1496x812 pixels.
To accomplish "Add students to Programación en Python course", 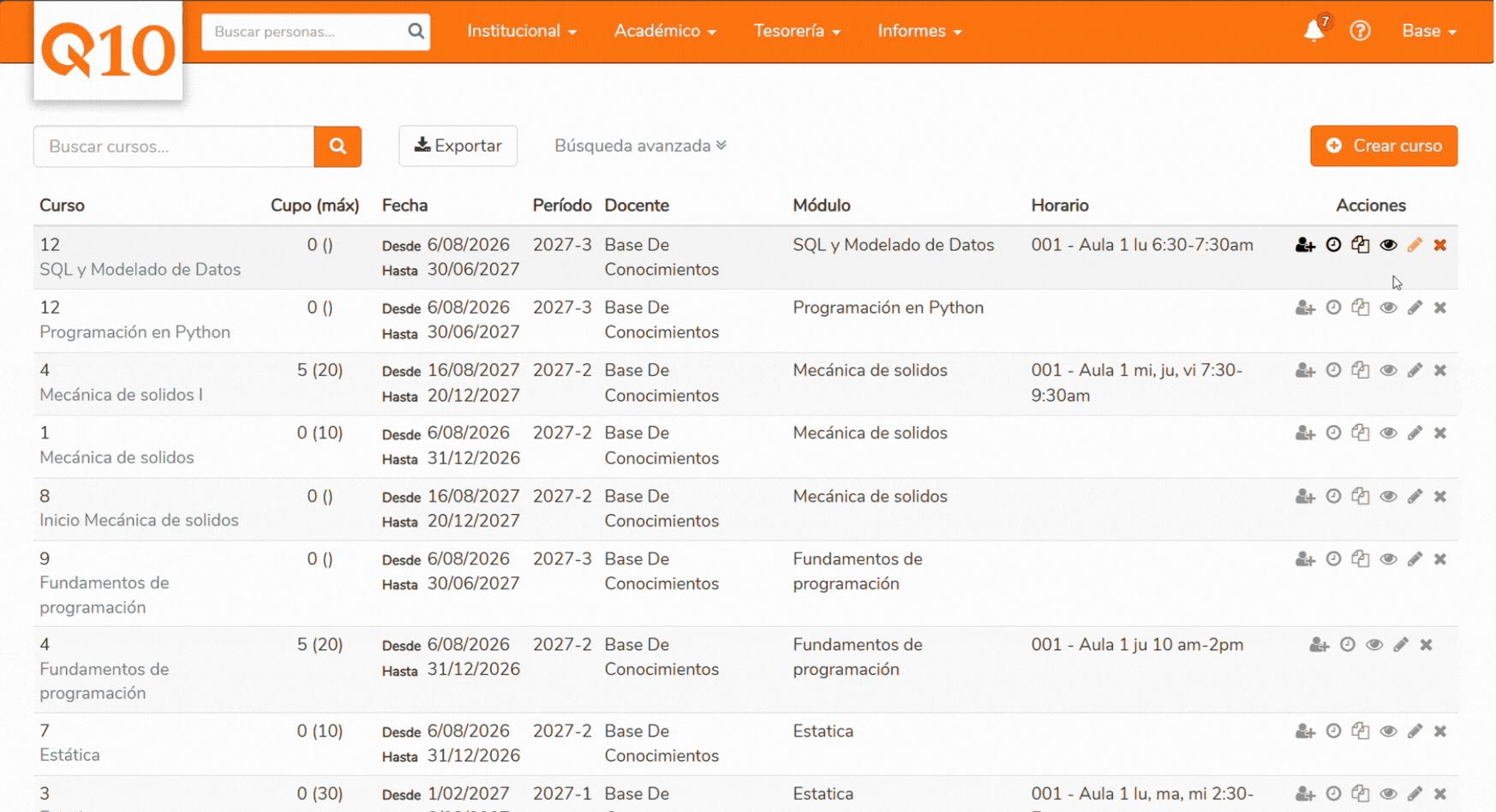I will coord(1305,307).
